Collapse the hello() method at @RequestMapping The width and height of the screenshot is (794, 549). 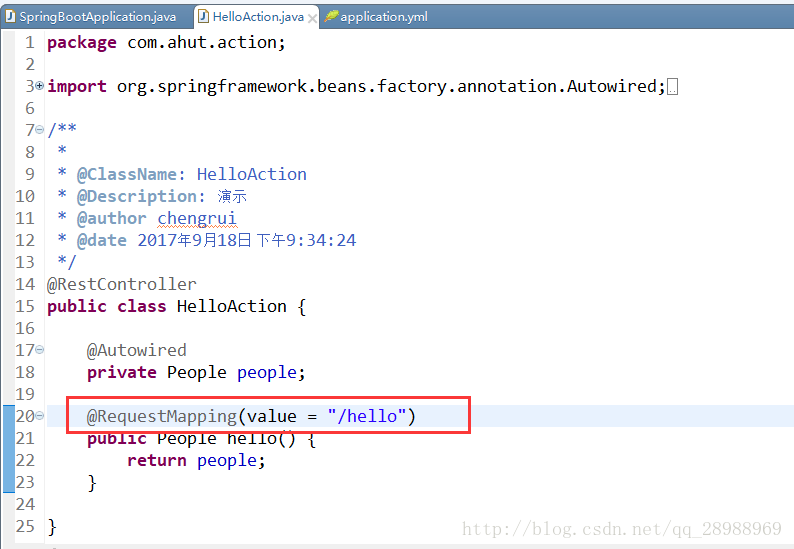click(x=40, y=416)
